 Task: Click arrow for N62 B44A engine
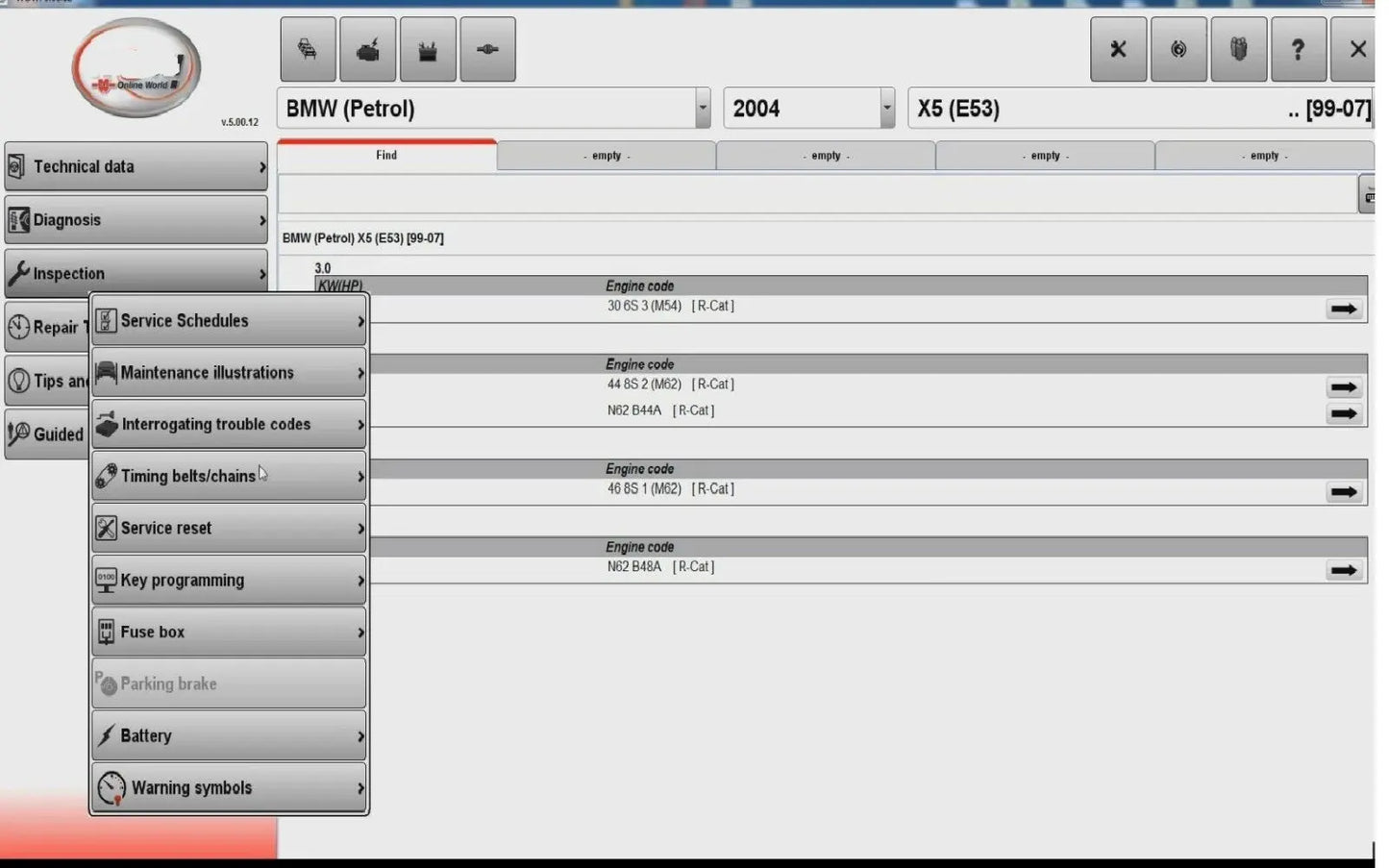(x=1343, y=413)
